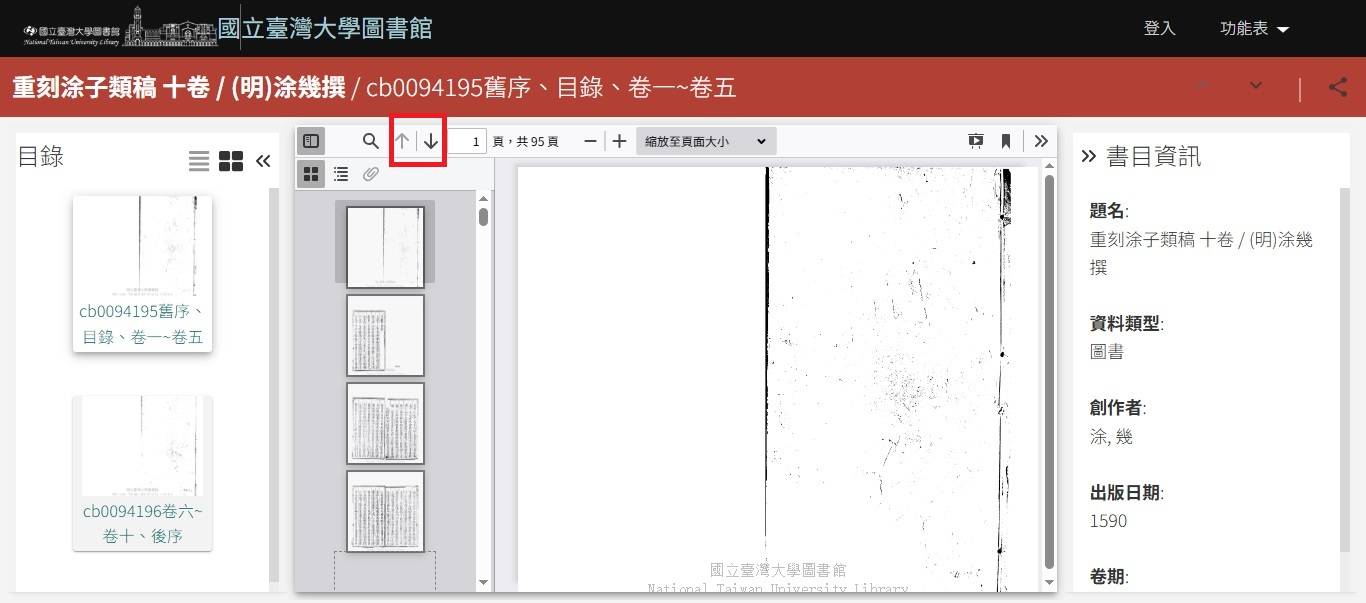The width and height of the screenshot is (1366, 603).
Task: Start presentation mode in viewer toolbar
Action: click(x=976, y=141)
